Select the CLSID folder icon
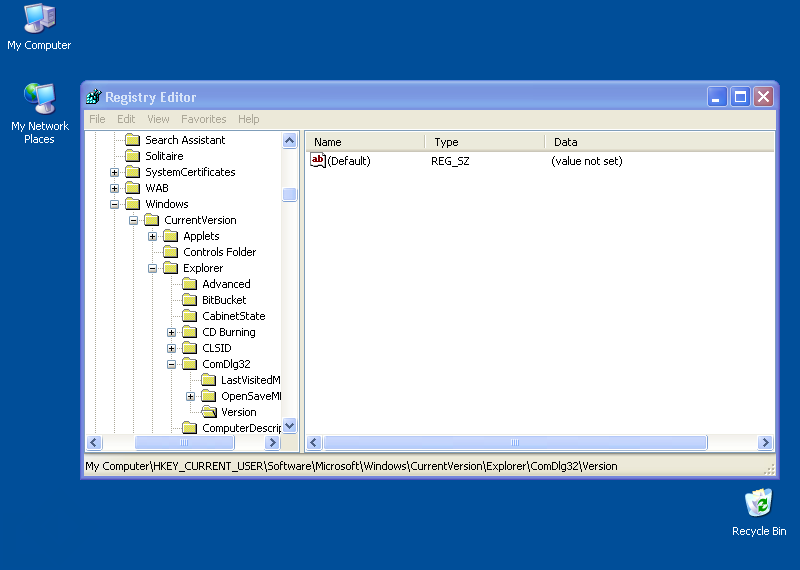Image resolution: width=800 pixels, height=570 pixels. tap(189, 348)
